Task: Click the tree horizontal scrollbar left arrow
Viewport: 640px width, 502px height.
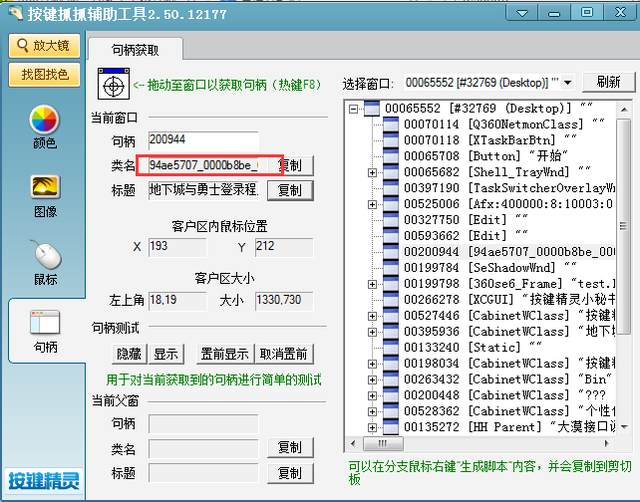Action: [353, 444]
